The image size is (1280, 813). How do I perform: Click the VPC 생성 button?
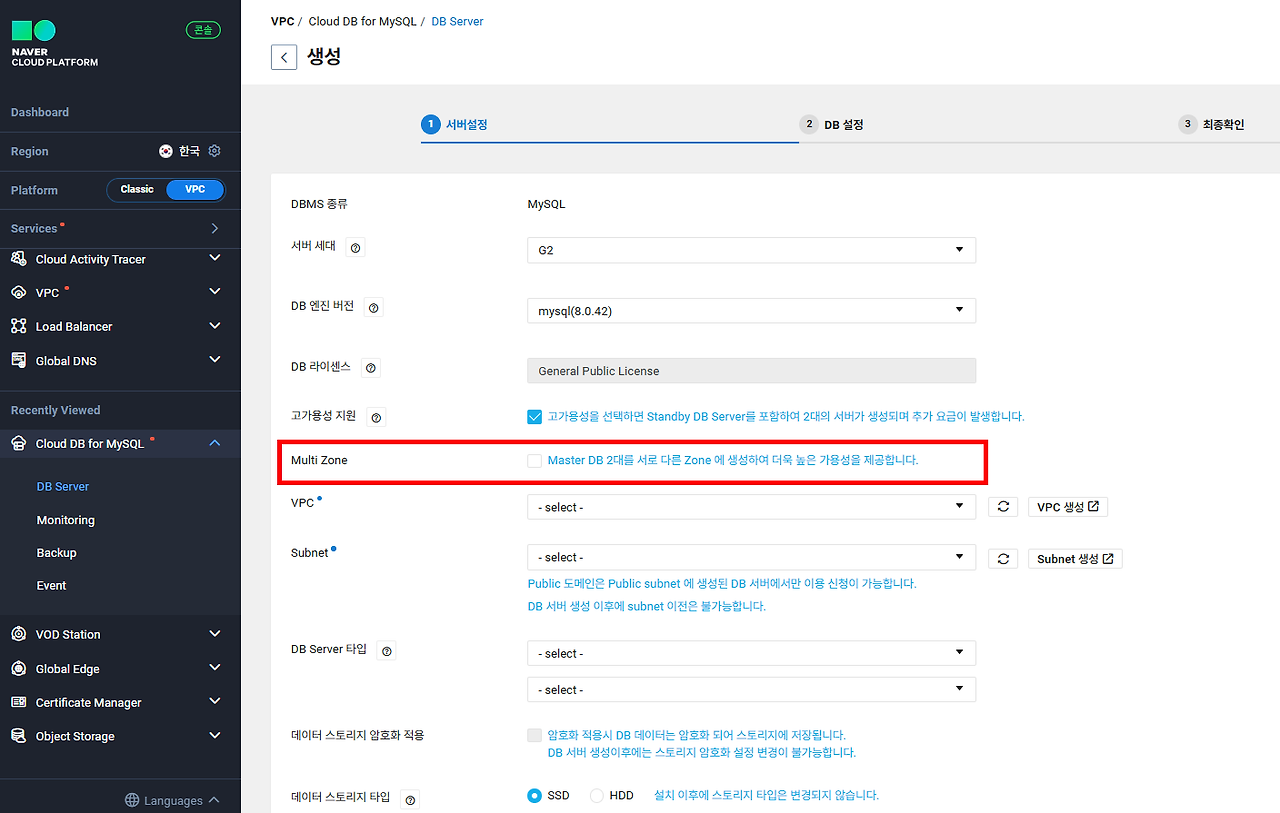pyautogui.click(x=1067, y=506)
